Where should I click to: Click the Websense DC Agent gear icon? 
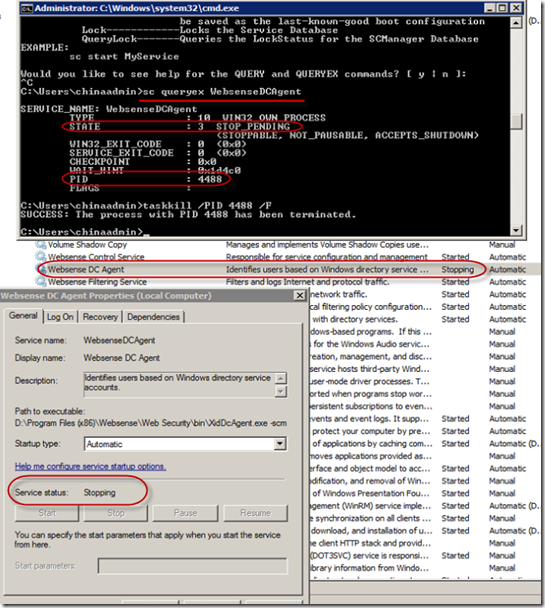pos(41,269)
